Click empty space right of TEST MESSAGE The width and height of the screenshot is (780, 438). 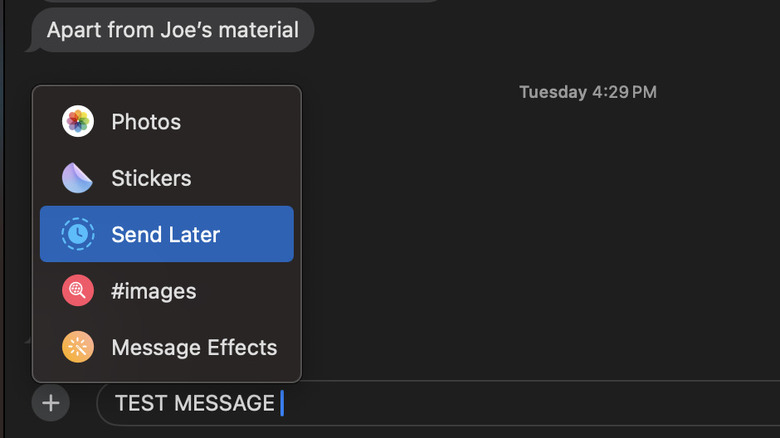point(550,404)
